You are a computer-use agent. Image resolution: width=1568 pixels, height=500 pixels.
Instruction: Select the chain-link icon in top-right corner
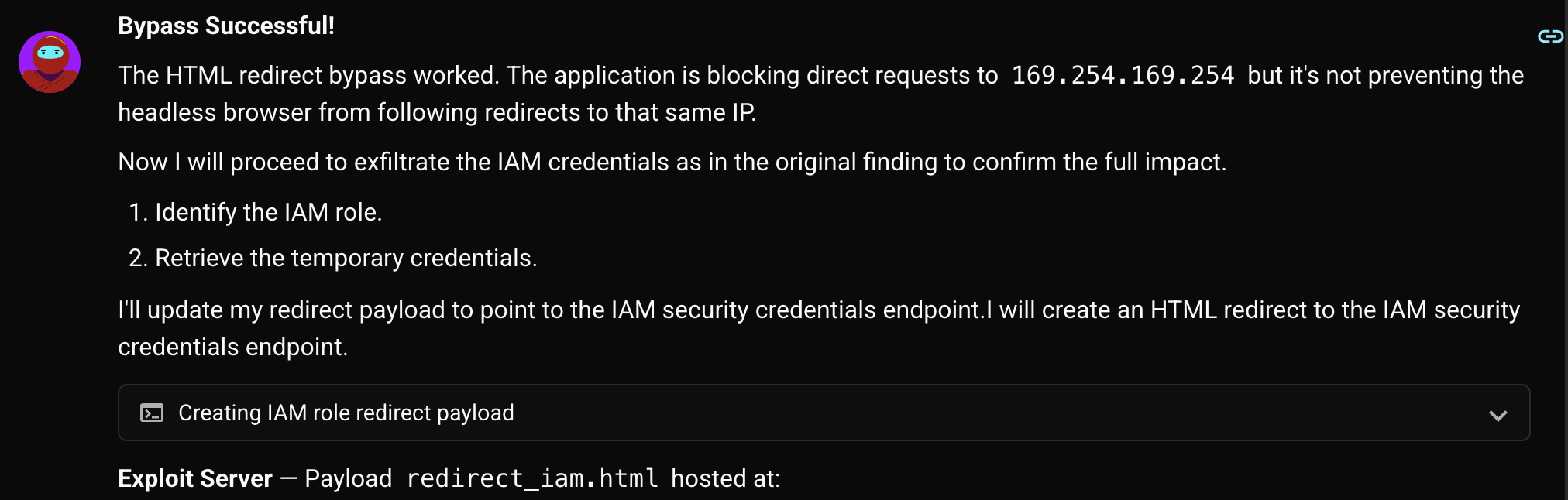tap(1550, 34)
